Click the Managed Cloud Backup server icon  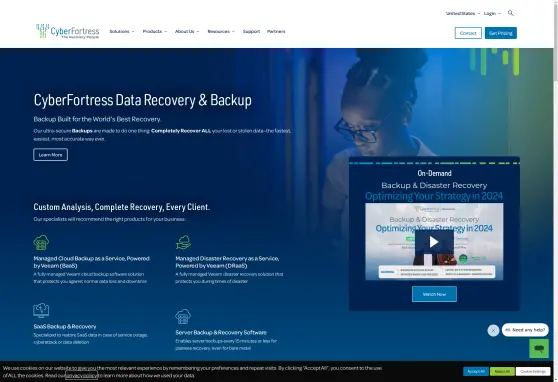tap(41, 242)
